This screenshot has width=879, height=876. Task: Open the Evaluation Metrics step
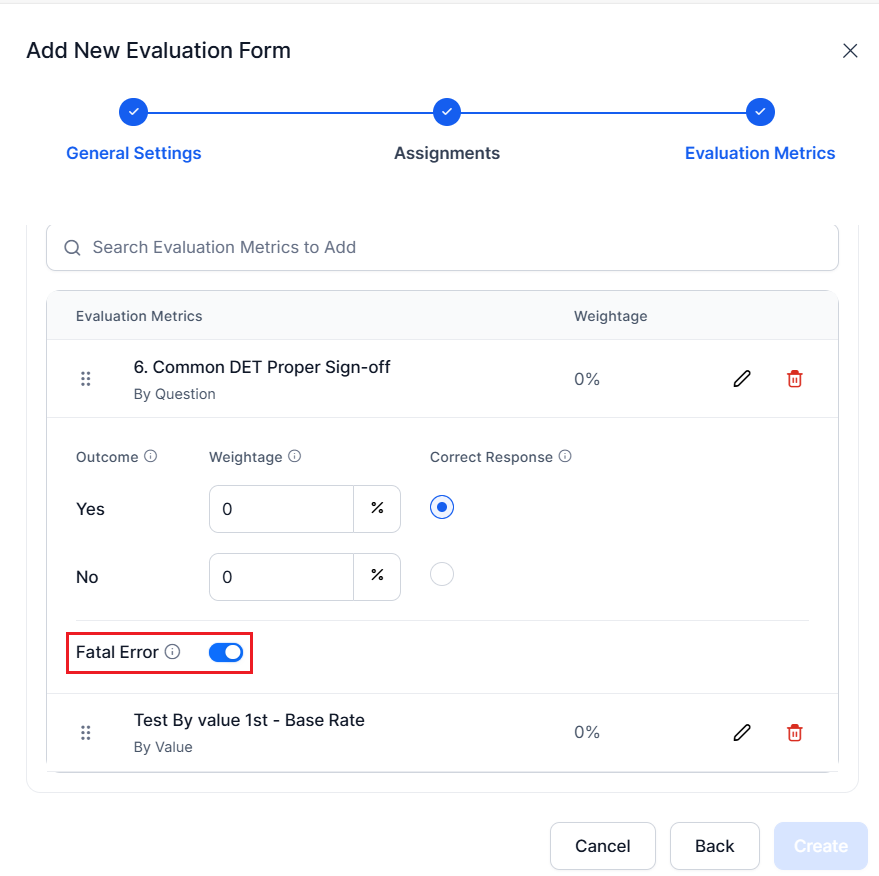tap(760, 153)
